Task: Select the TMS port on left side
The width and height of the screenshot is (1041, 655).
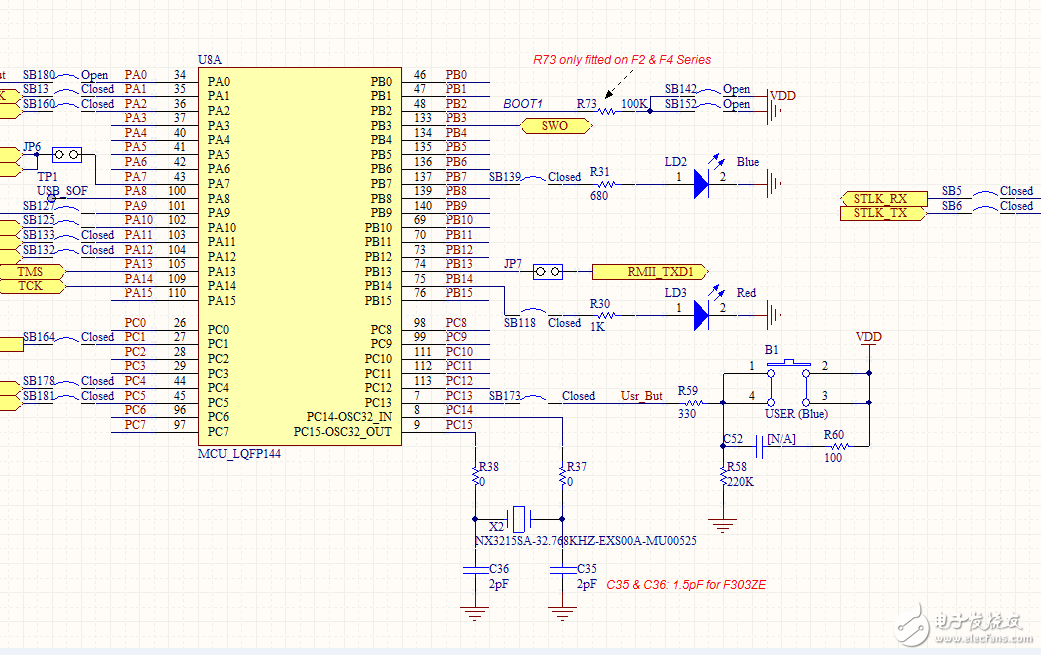Action: click(x=32, y=271)
